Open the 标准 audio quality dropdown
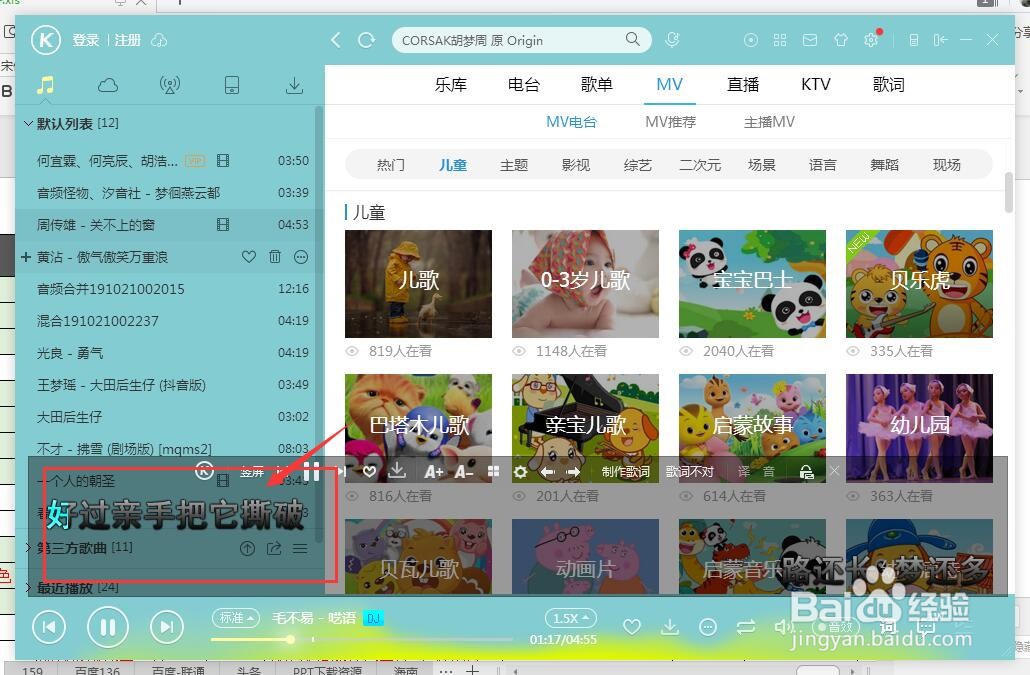1030x675 pixels. tap(236, 618)
